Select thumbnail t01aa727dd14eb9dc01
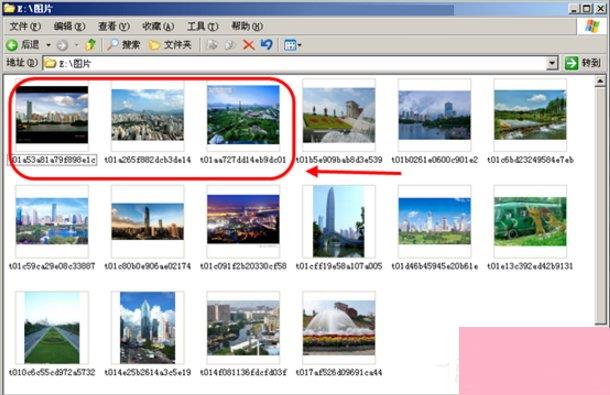This screenshot has width=610, height=395. (x=243, y=115)
